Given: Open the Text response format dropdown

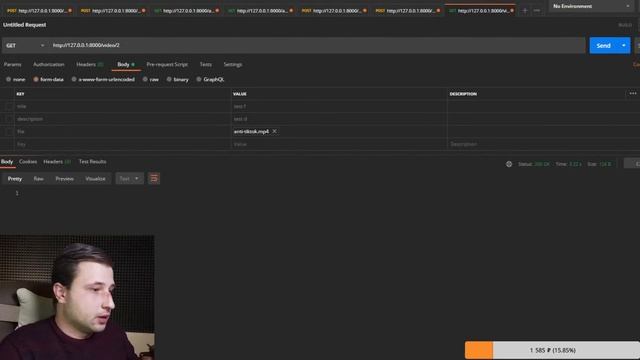Looking at the screenshot, I should point(129,179).
